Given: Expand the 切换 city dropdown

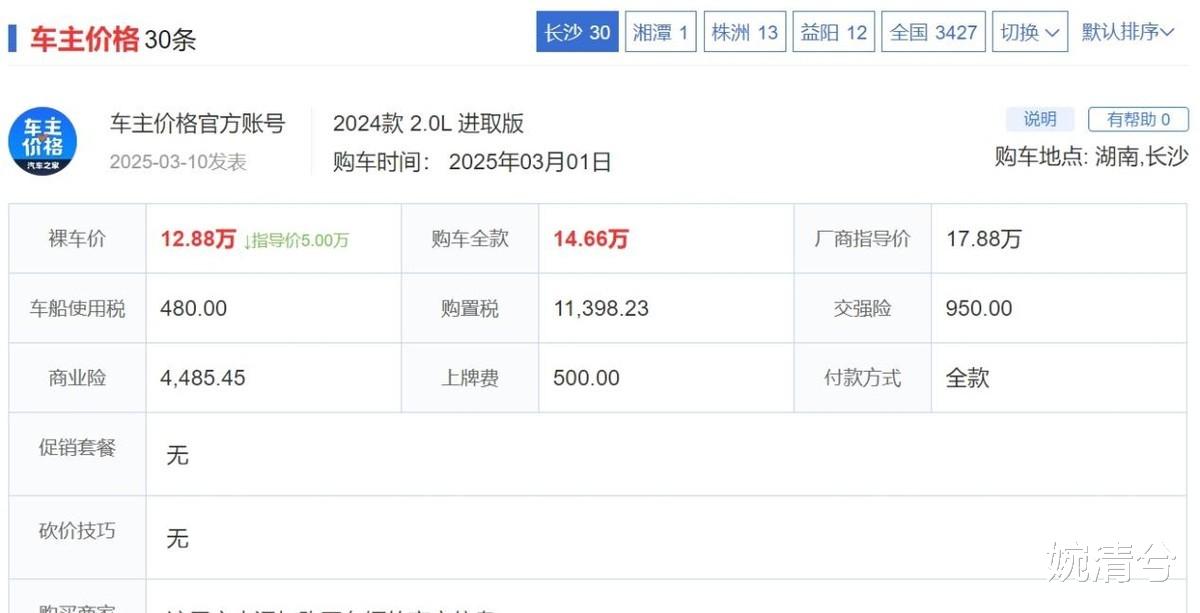Looking at the screenshot, I should coord(1030,32).
